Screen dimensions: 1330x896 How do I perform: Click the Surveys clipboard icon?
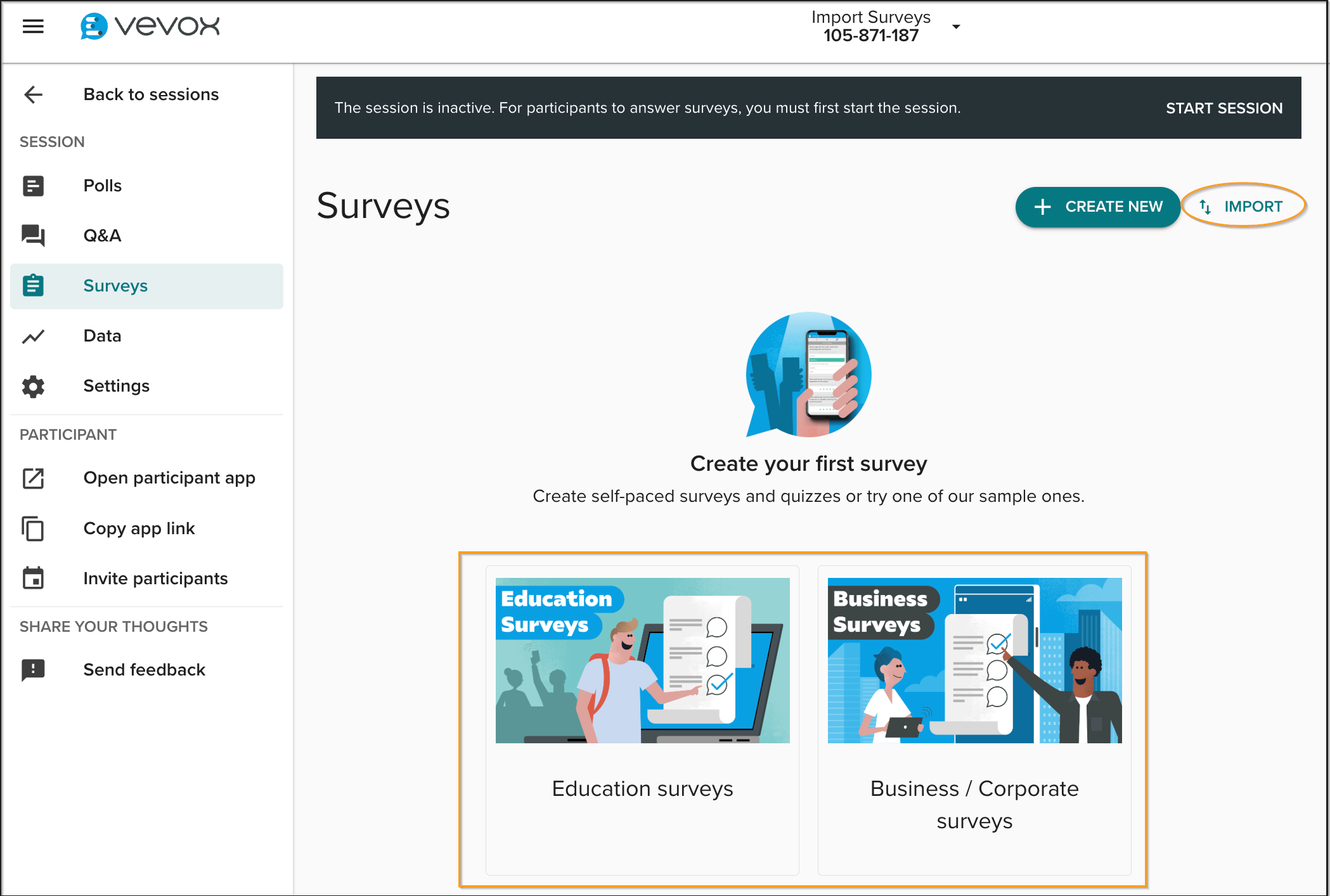click(33, 286)
